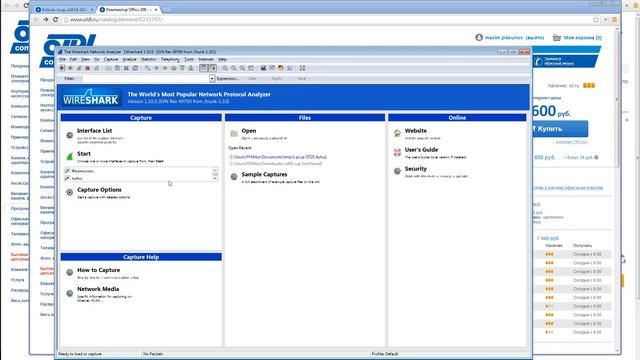The height and width of the screenshot is (360, 640).
Task: Save this capture file toolbar icon
Action: click(118, 68)
